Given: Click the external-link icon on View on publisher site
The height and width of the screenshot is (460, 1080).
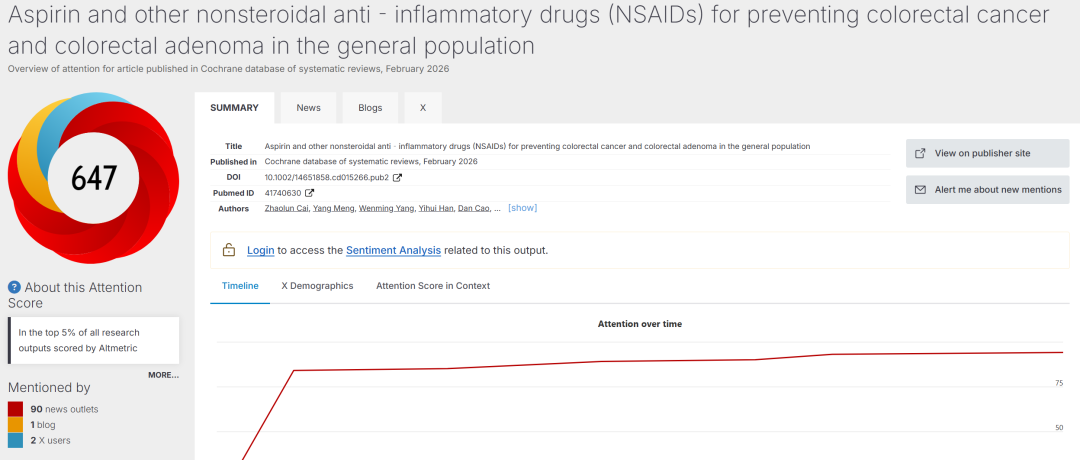Looking at the screenshot, I should [920, 153].
